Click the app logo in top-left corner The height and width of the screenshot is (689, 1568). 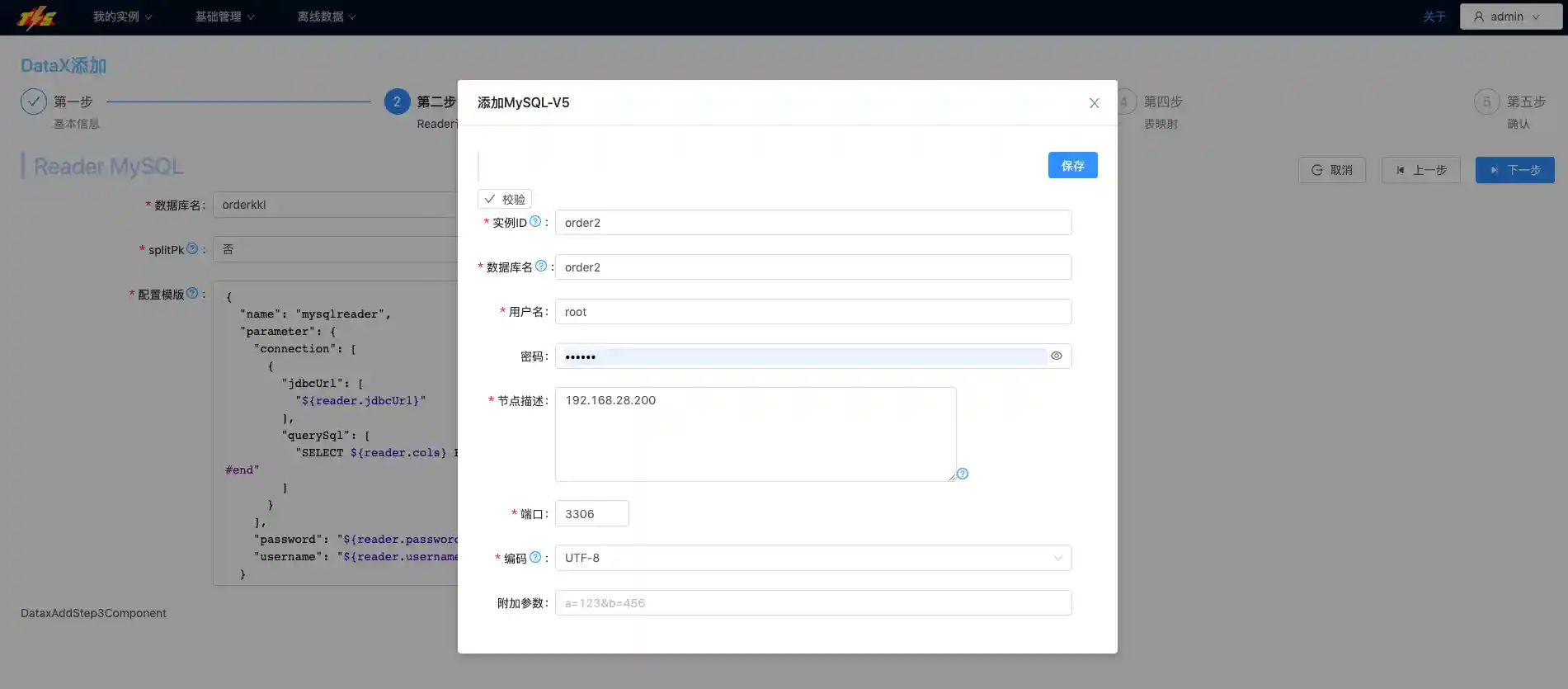[x=37, y=17]
